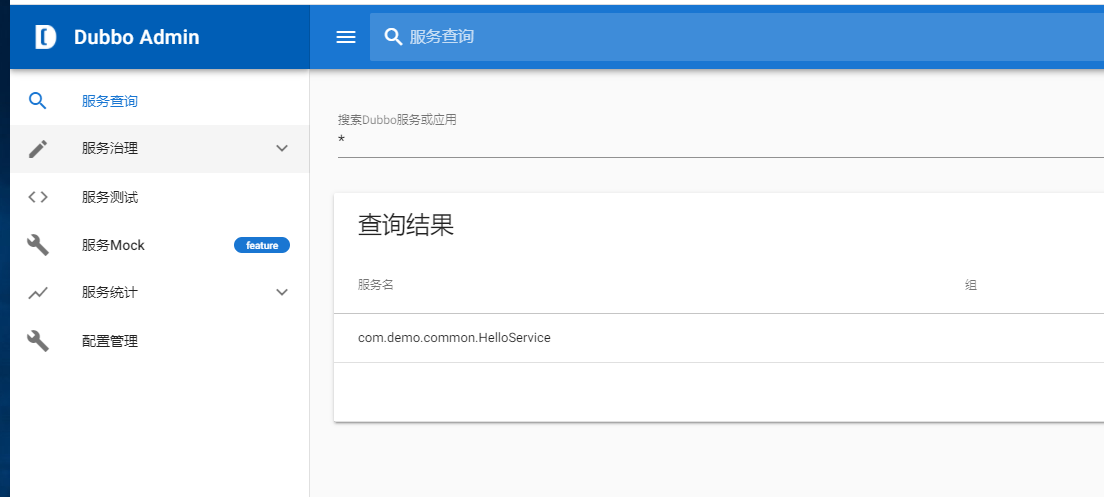Click the 服务查询 sidebar search icon
The height and width of the screenshot is (497, 1104).
click(37, 101)
